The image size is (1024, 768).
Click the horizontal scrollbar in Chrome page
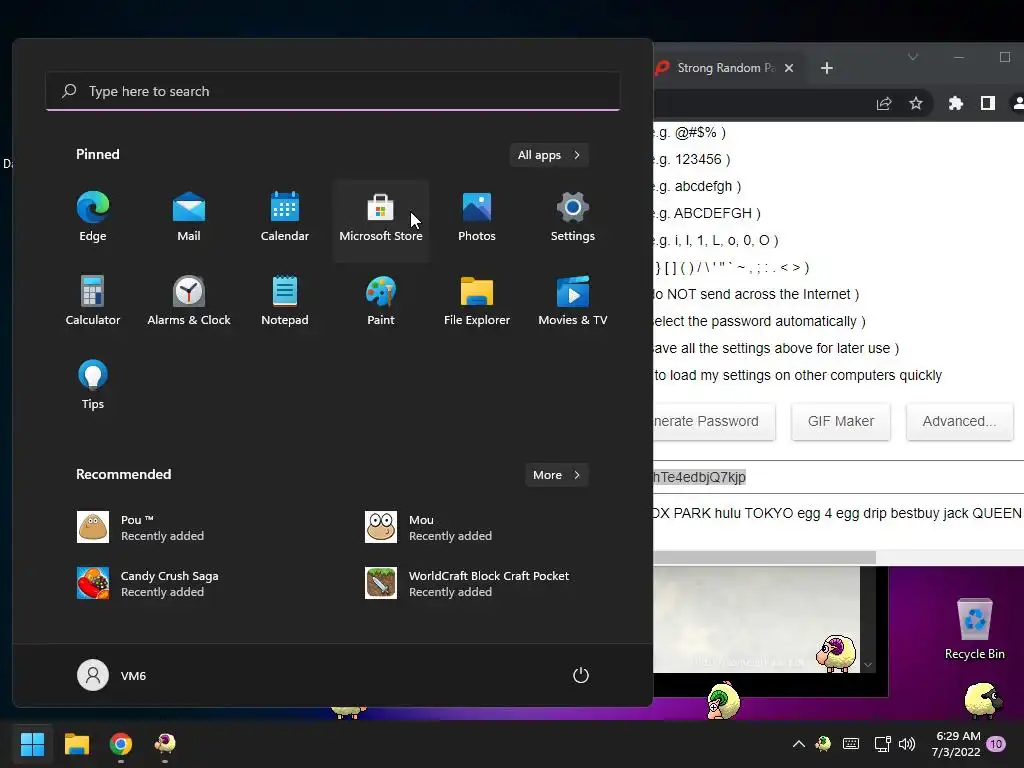[764, 557]
